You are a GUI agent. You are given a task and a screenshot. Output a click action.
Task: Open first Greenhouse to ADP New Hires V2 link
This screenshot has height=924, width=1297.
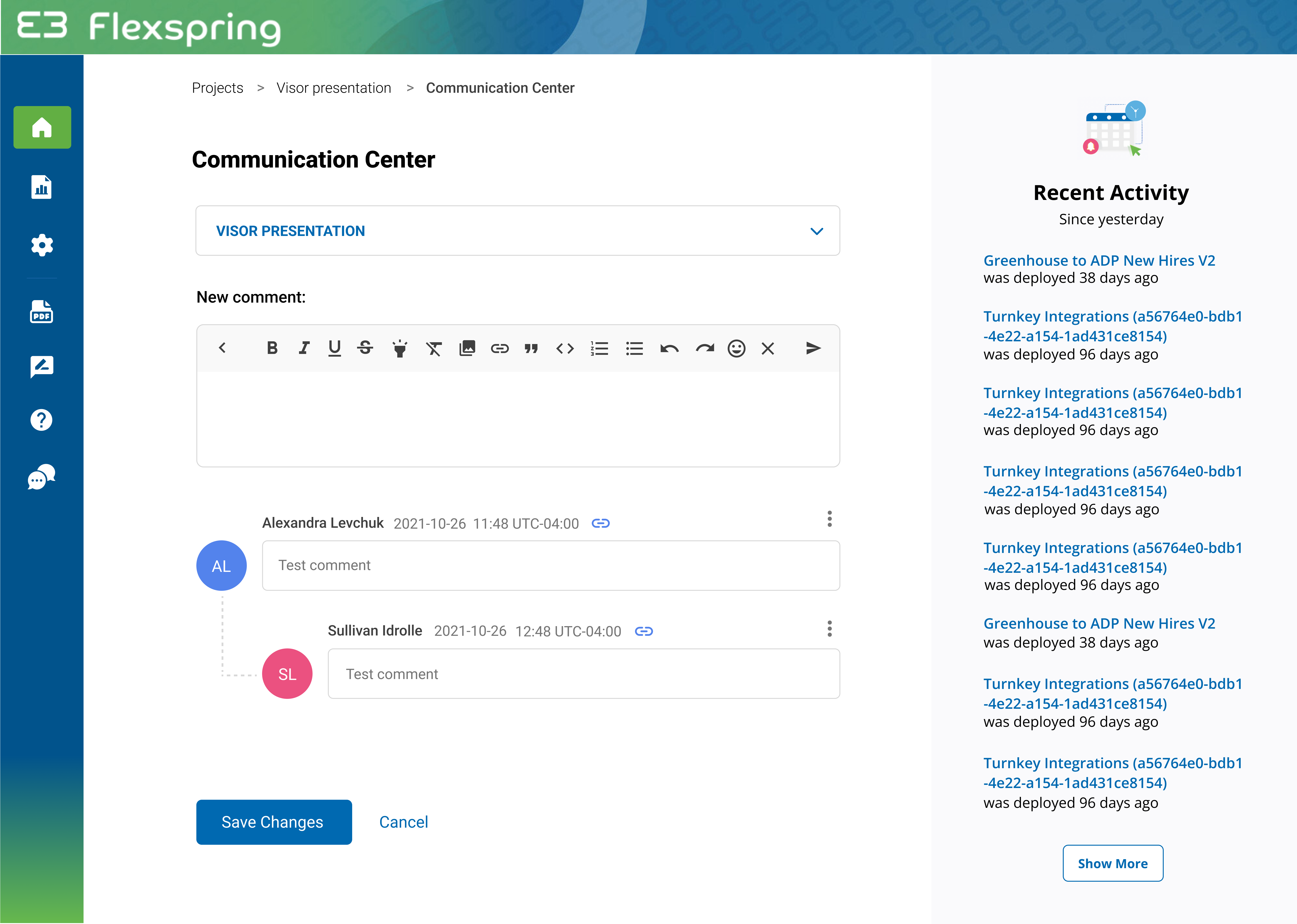click(1099, 260)
